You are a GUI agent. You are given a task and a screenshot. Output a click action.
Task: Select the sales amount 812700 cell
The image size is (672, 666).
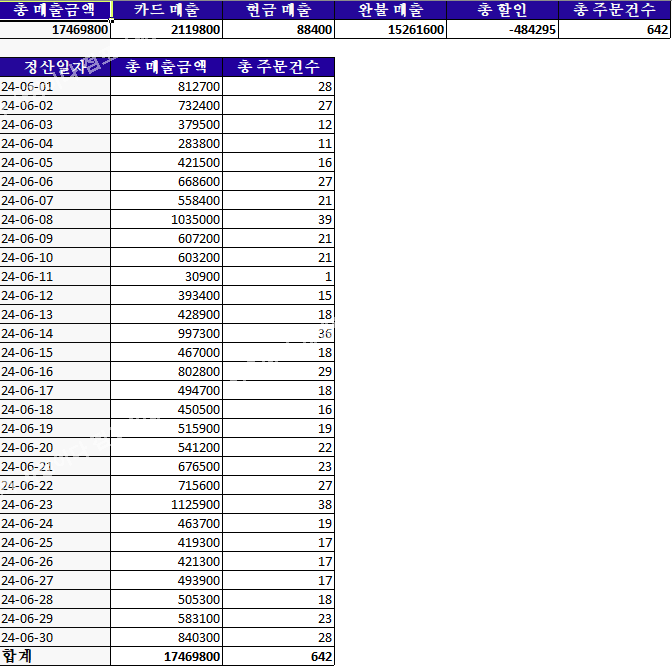167,87
